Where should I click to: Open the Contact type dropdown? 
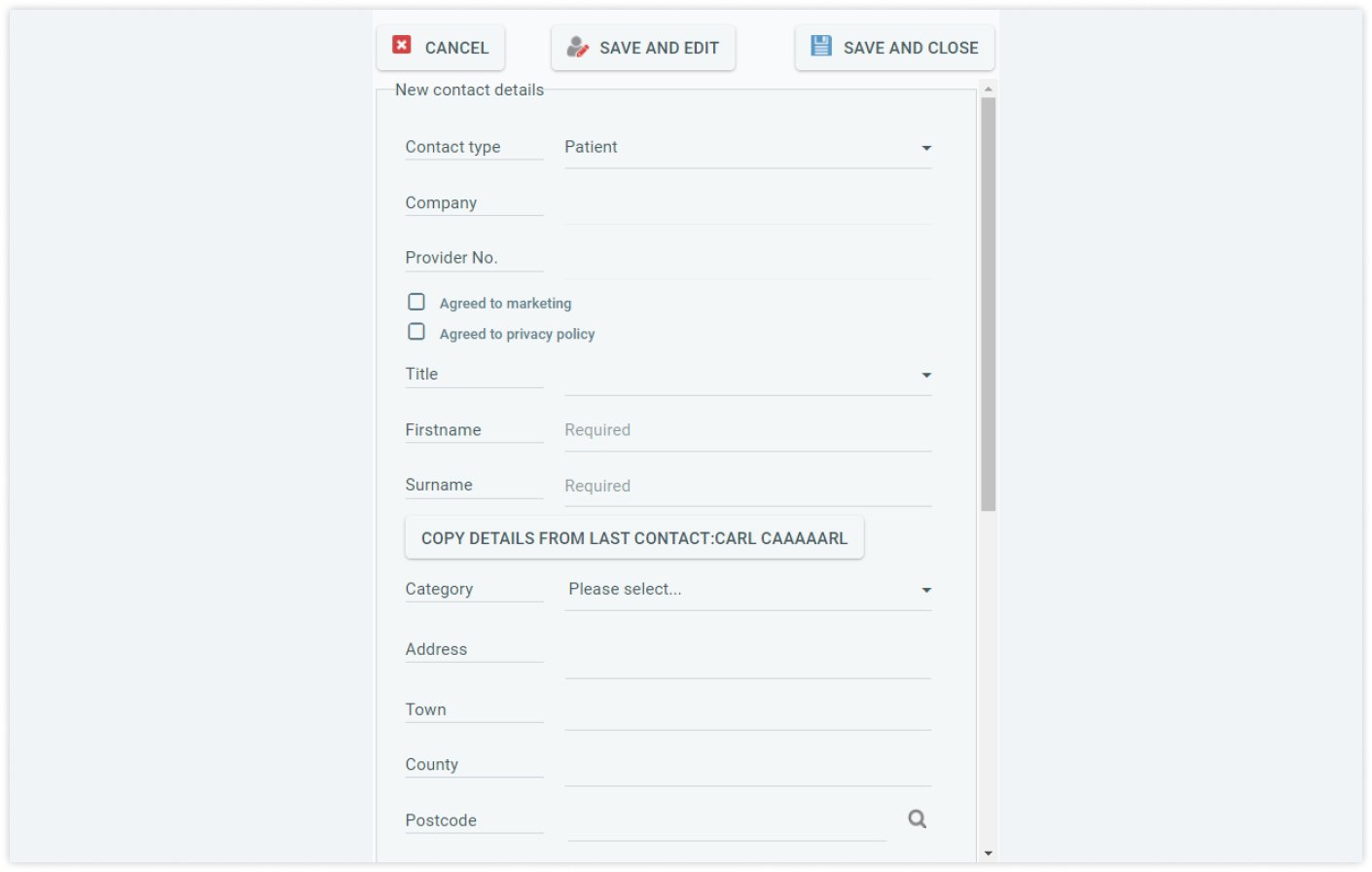click(747, 148)
